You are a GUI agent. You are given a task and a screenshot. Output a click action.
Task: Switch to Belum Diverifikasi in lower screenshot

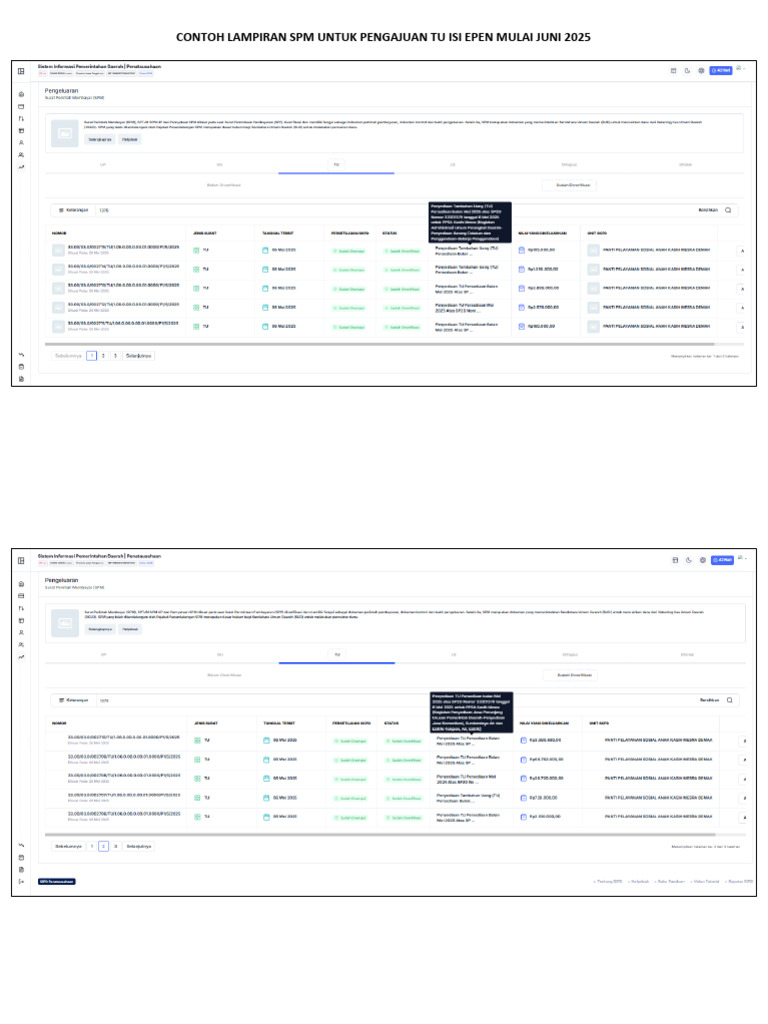[224, 675]
